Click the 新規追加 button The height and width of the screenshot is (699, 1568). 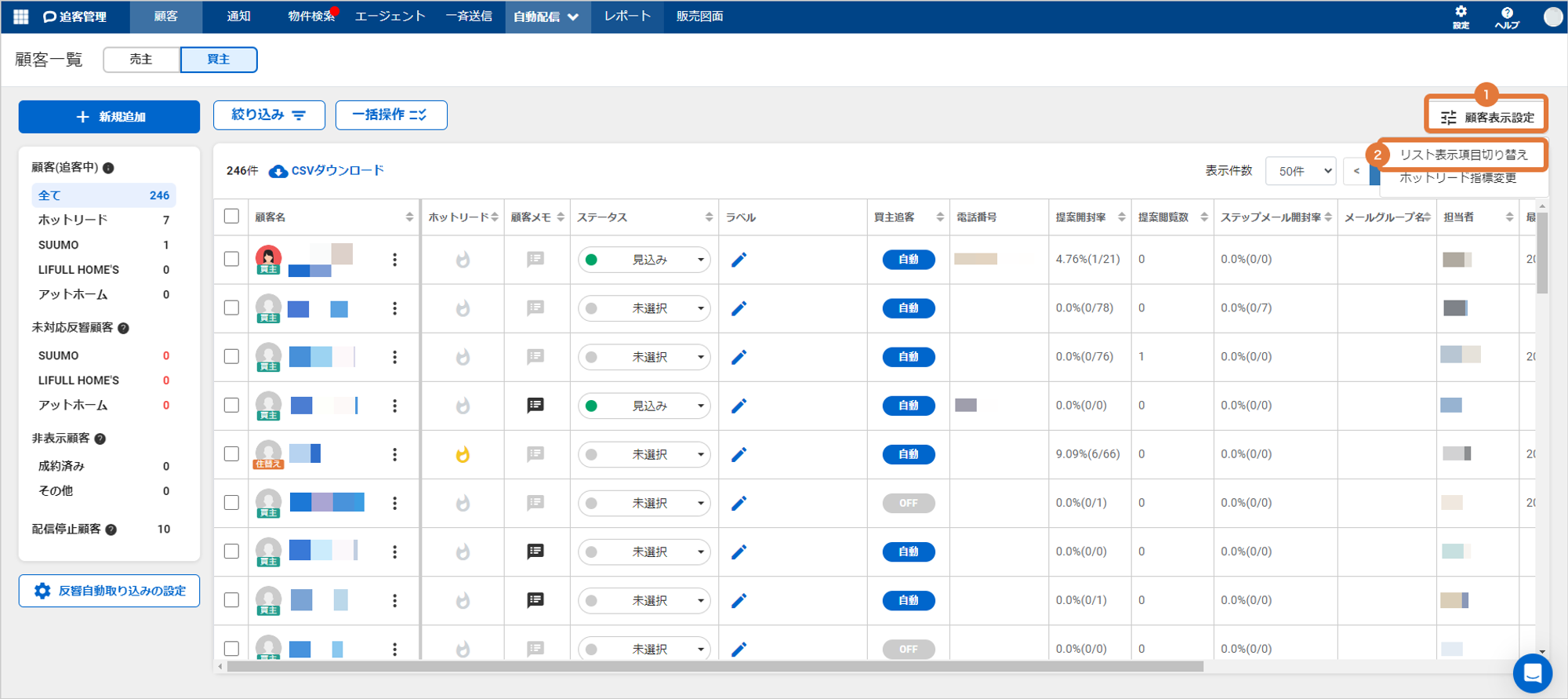[109, 117]
